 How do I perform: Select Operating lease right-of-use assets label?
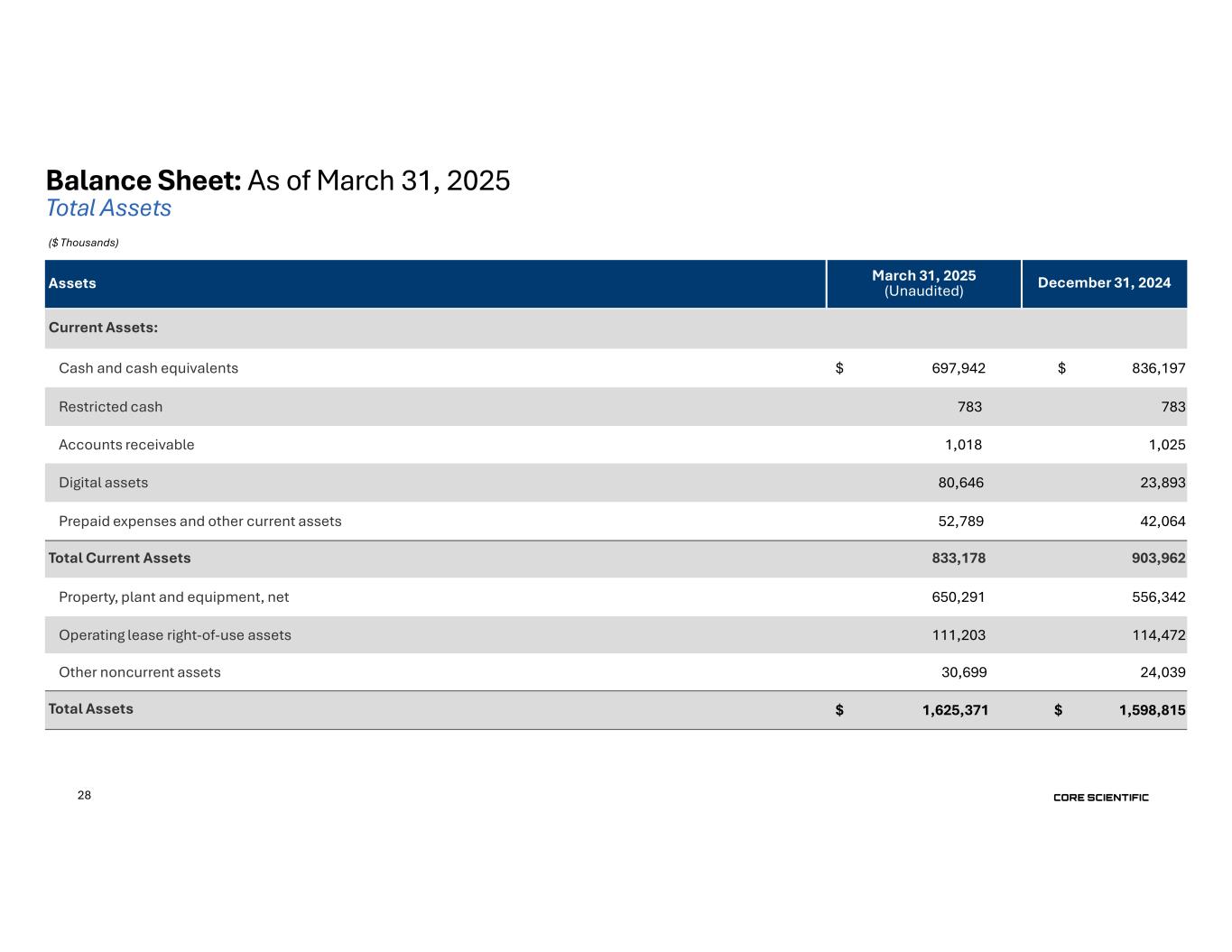(x=174, y=635)
